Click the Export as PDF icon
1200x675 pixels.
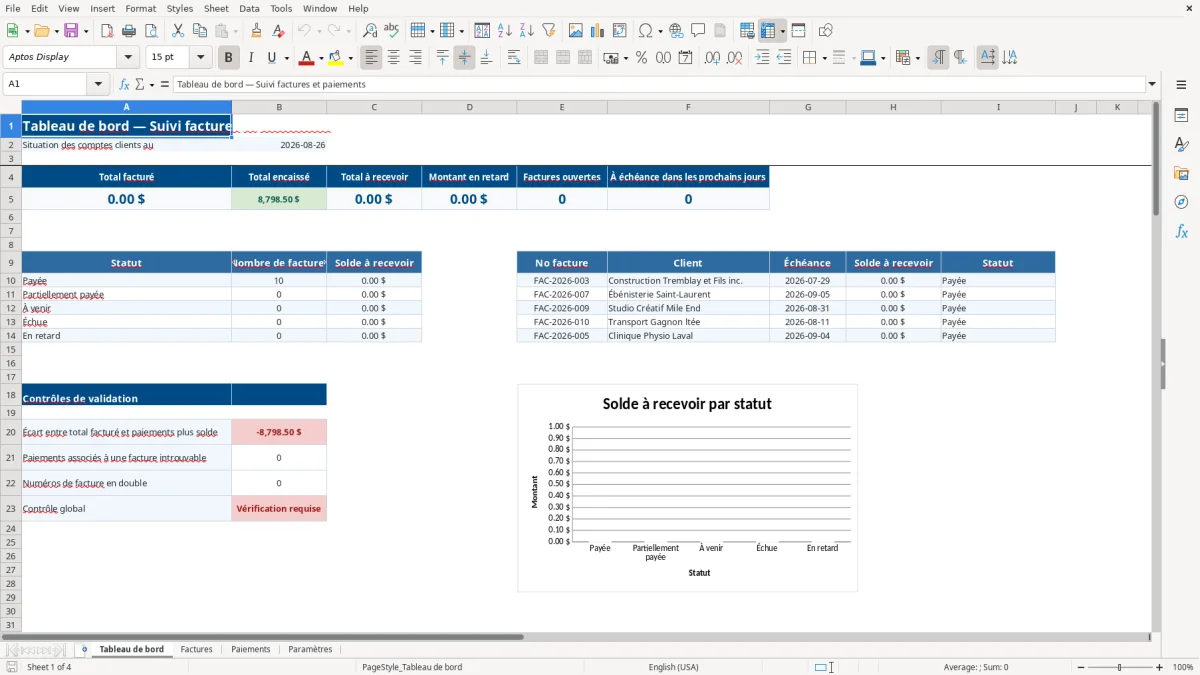[107, 31]
